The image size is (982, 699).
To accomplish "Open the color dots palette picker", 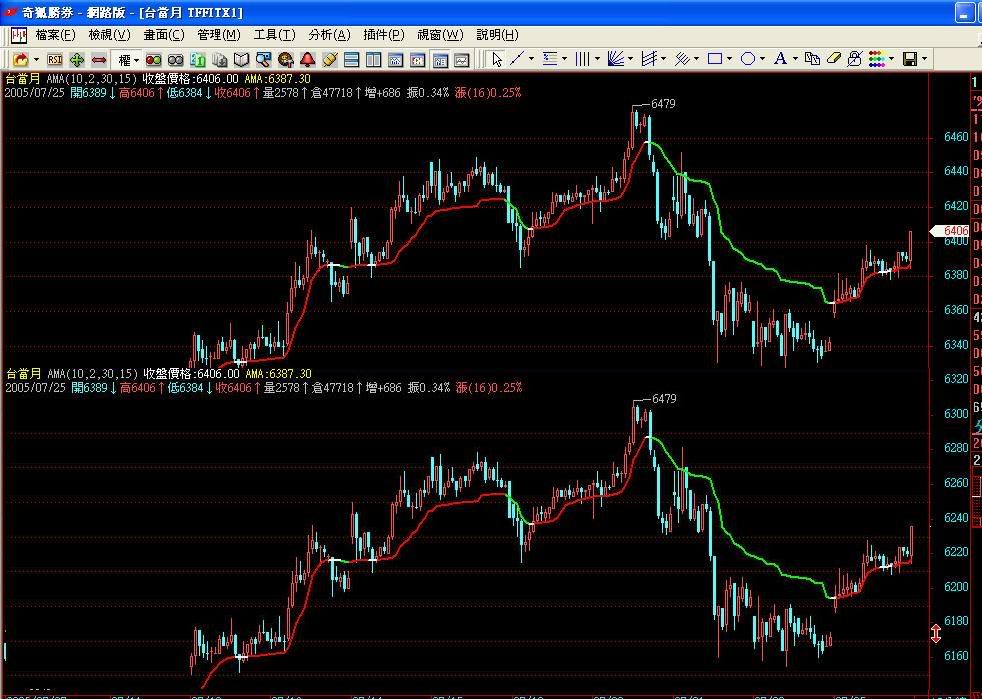I will click(877, 59).
